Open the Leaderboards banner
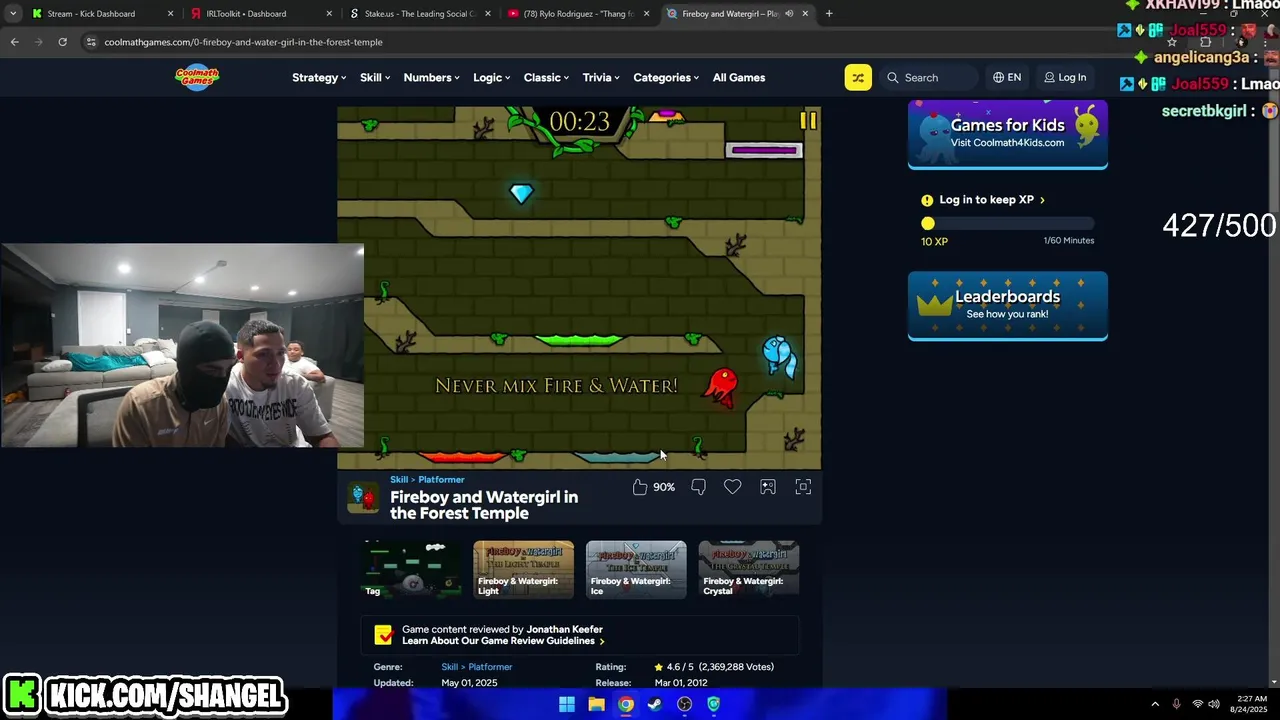 tap(1007, 306)
